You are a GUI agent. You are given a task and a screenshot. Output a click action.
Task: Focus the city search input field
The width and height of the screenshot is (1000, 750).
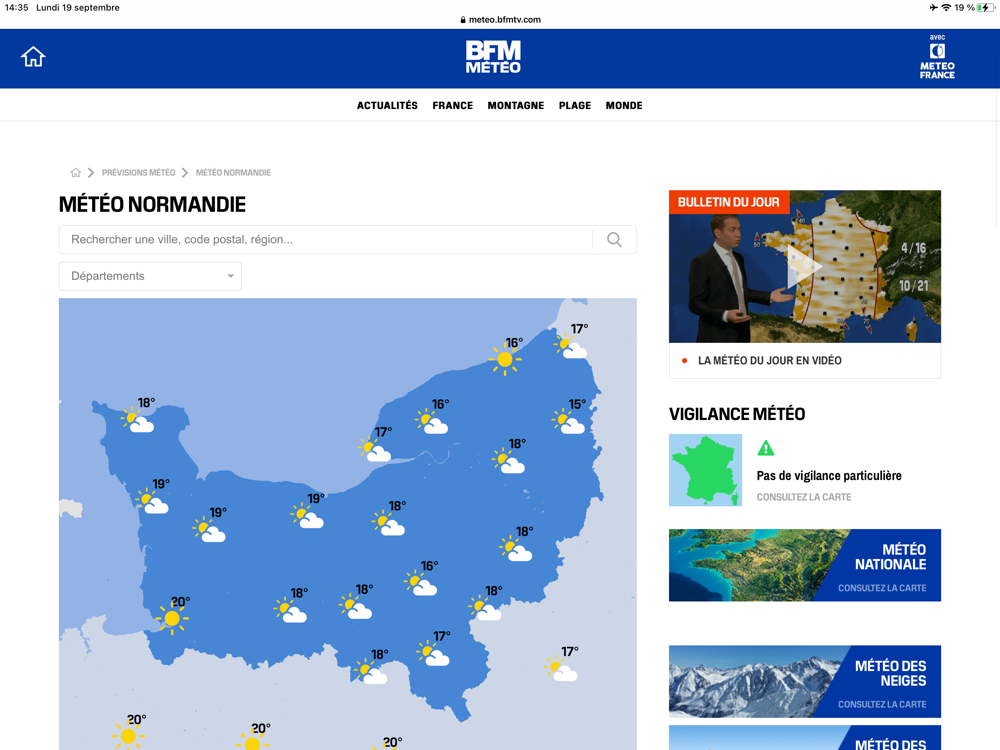pyautogui.click(x=326, y=240)
